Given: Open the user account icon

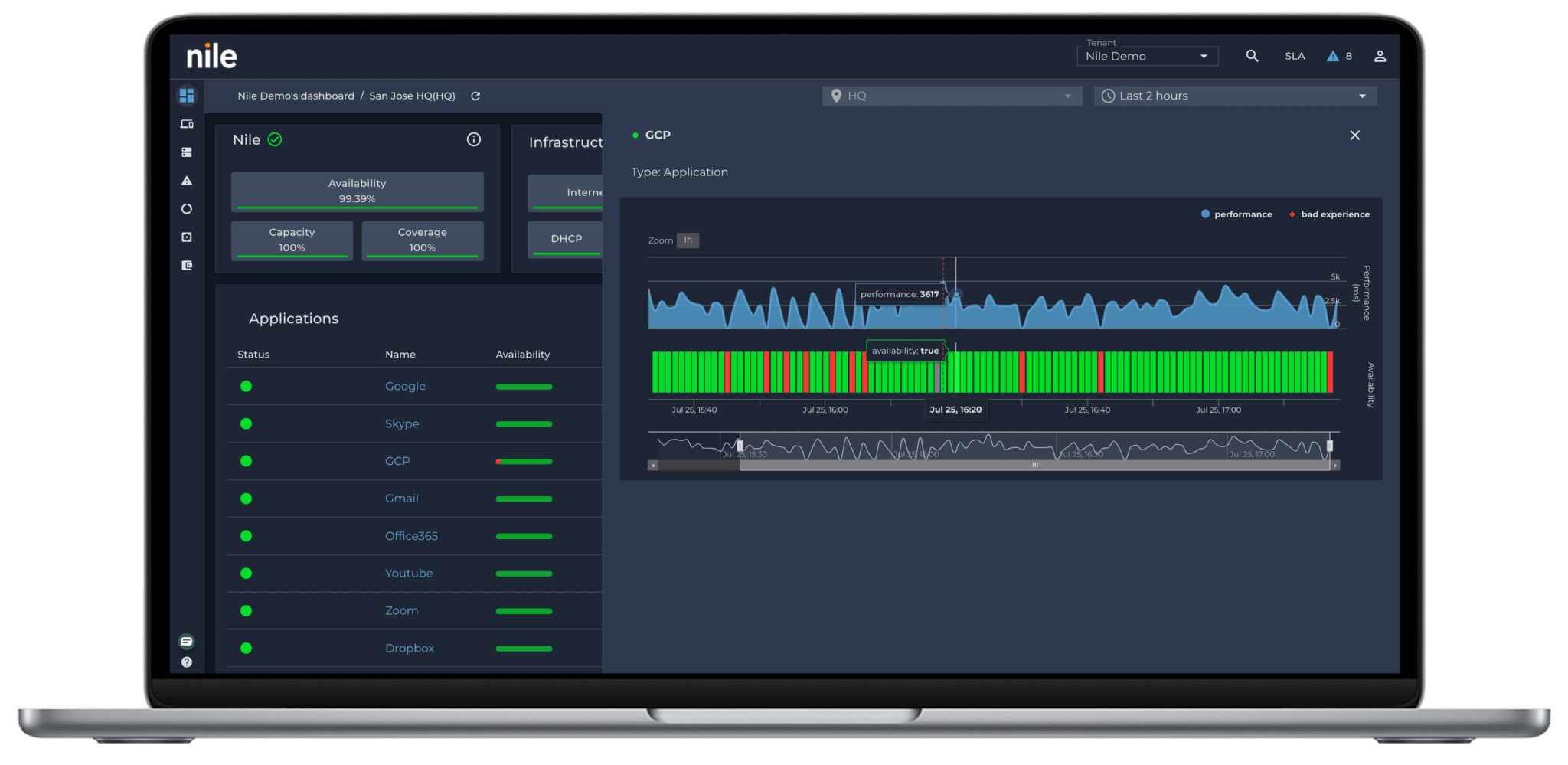Looking at the screenshot, I should pyautogui.click(x=1380, y=56).
